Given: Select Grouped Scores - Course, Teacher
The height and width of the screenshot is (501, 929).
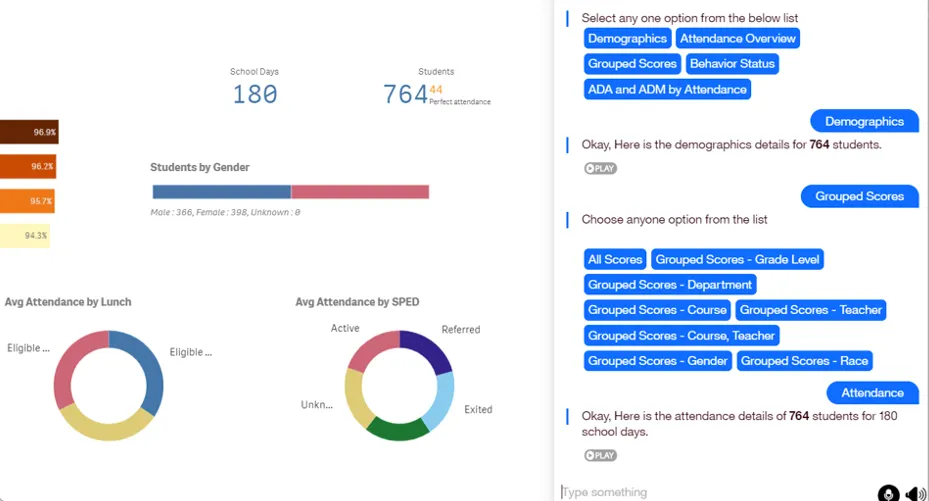Looking at the screenshot, I should [x=681, y=335].
